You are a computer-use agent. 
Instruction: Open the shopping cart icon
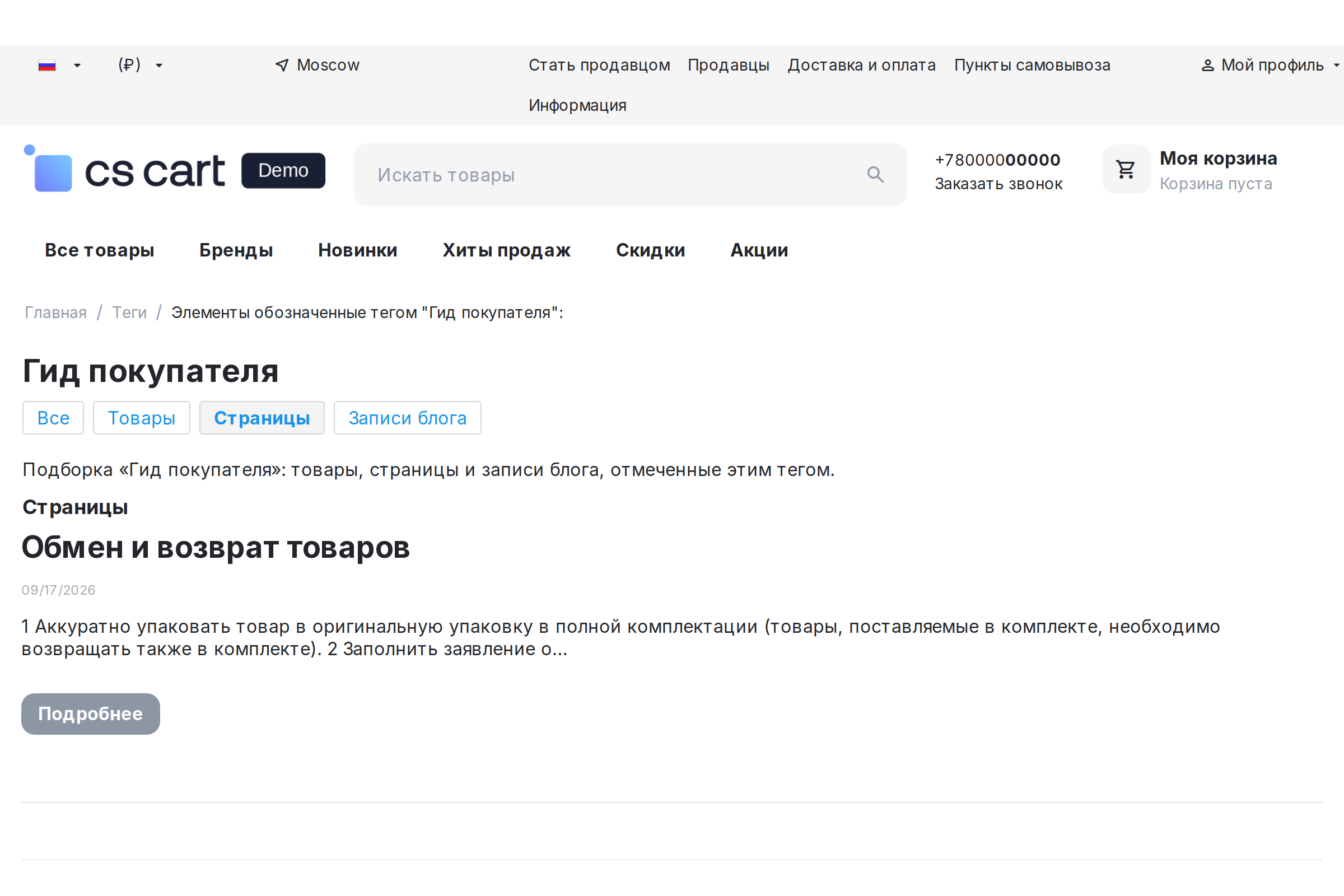tap(1126, 169)
